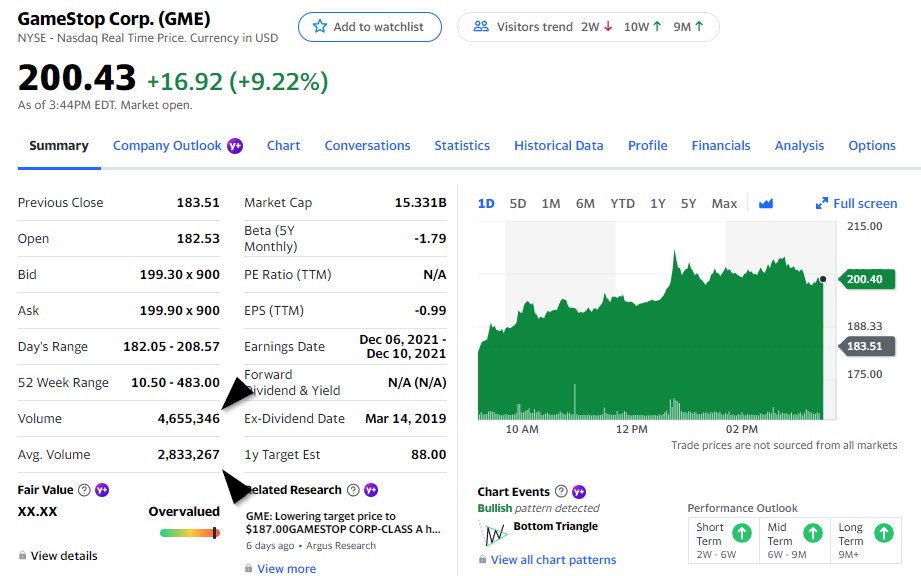921x576 pixels.
Task: Open the Financials tab
Action: tap(721, 146)
